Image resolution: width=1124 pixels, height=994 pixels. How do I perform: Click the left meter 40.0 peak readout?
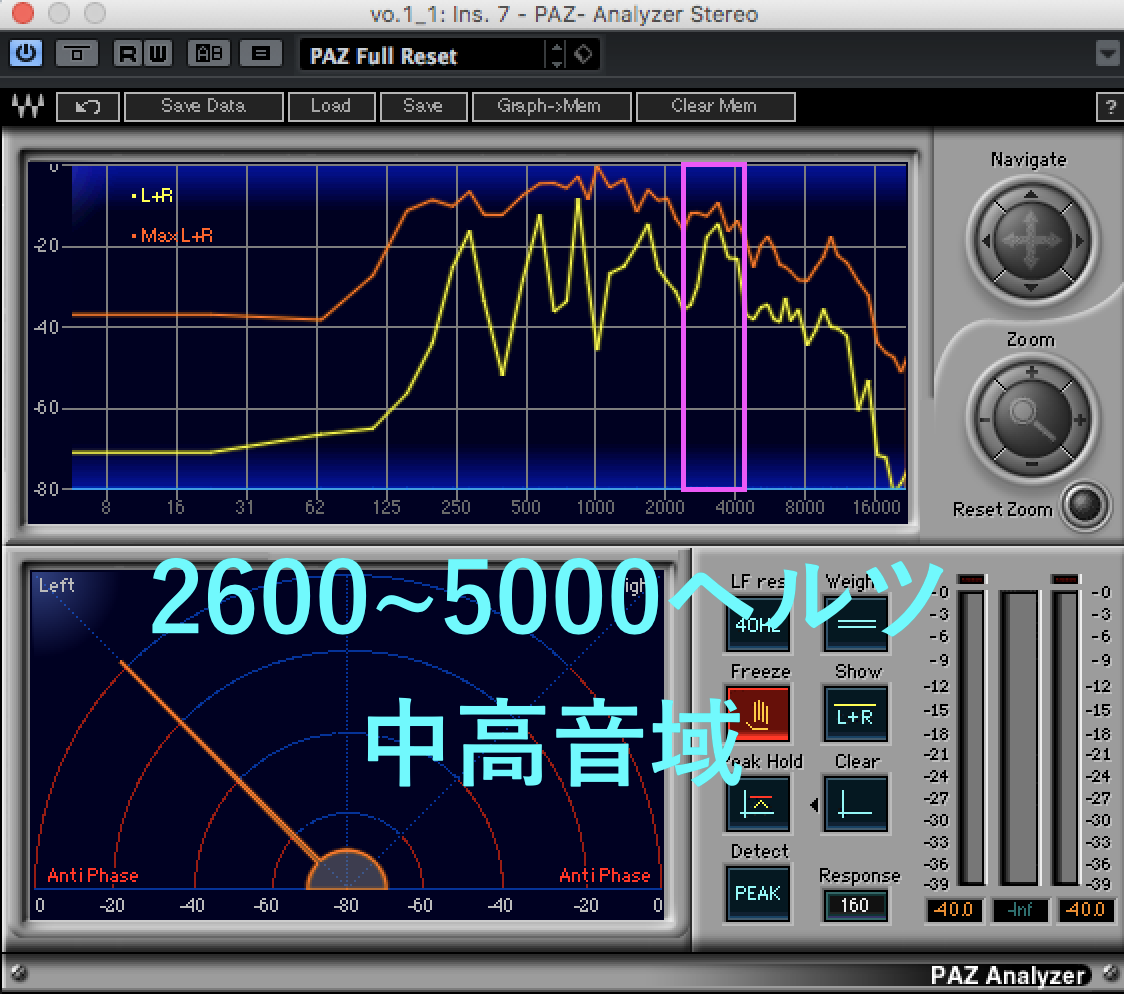955,909
